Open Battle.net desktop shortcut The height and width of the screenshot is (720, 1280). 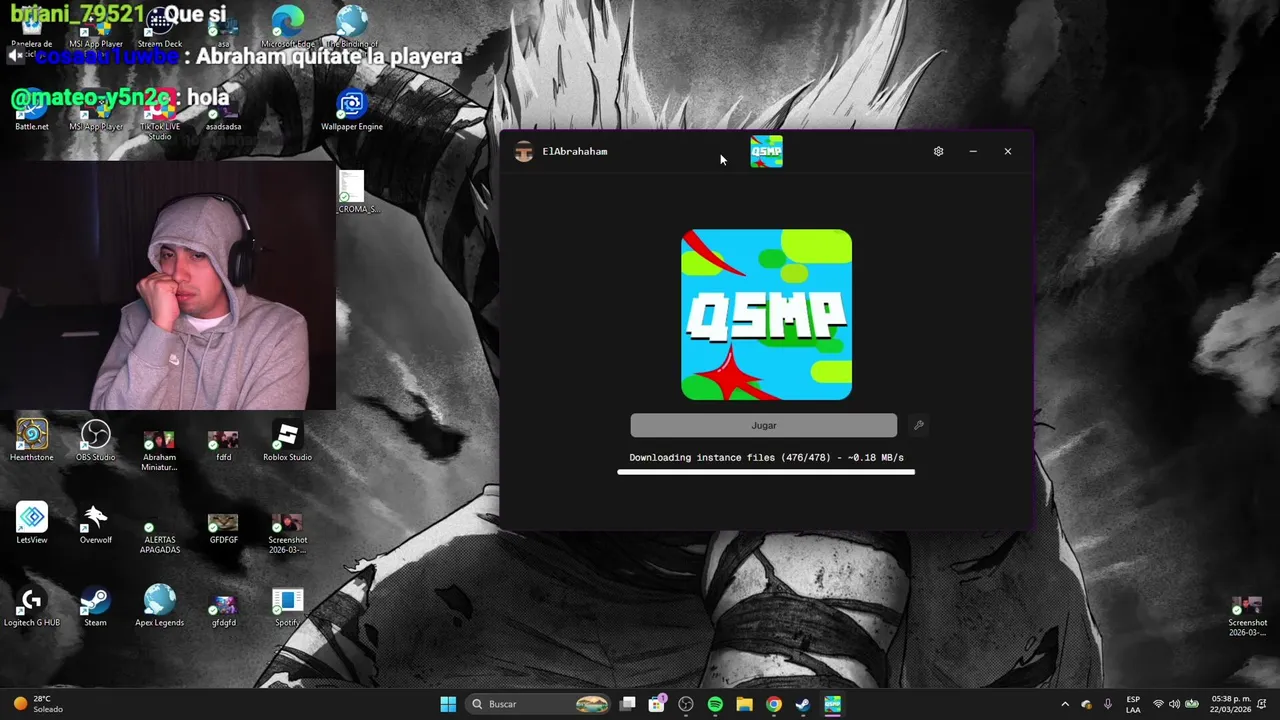click(x=32, y=111)
